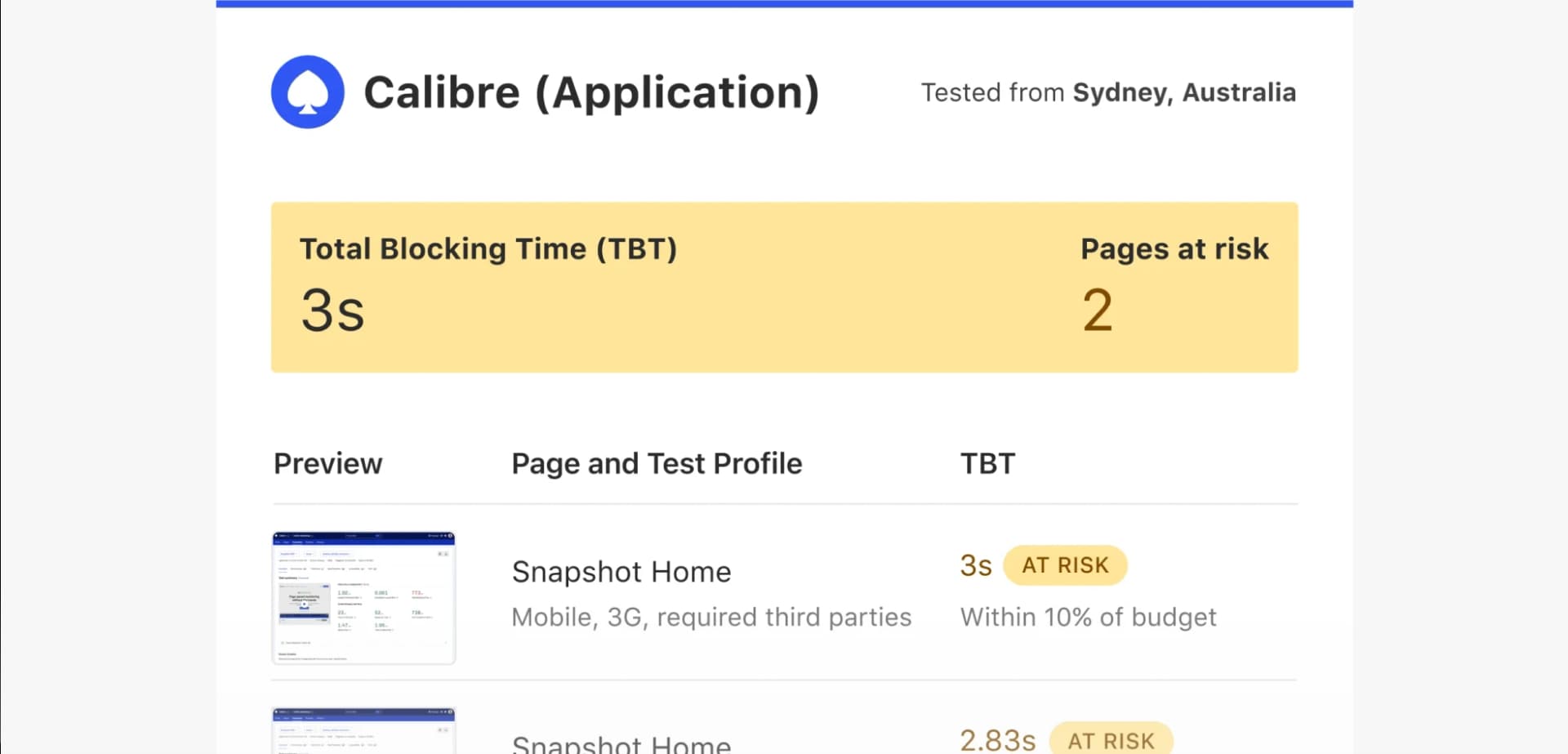The width and height of the screenshot is (1568, 754).
Task: Click the "TBT" column header
Action: pyautogui.click(x=987, y=463)
